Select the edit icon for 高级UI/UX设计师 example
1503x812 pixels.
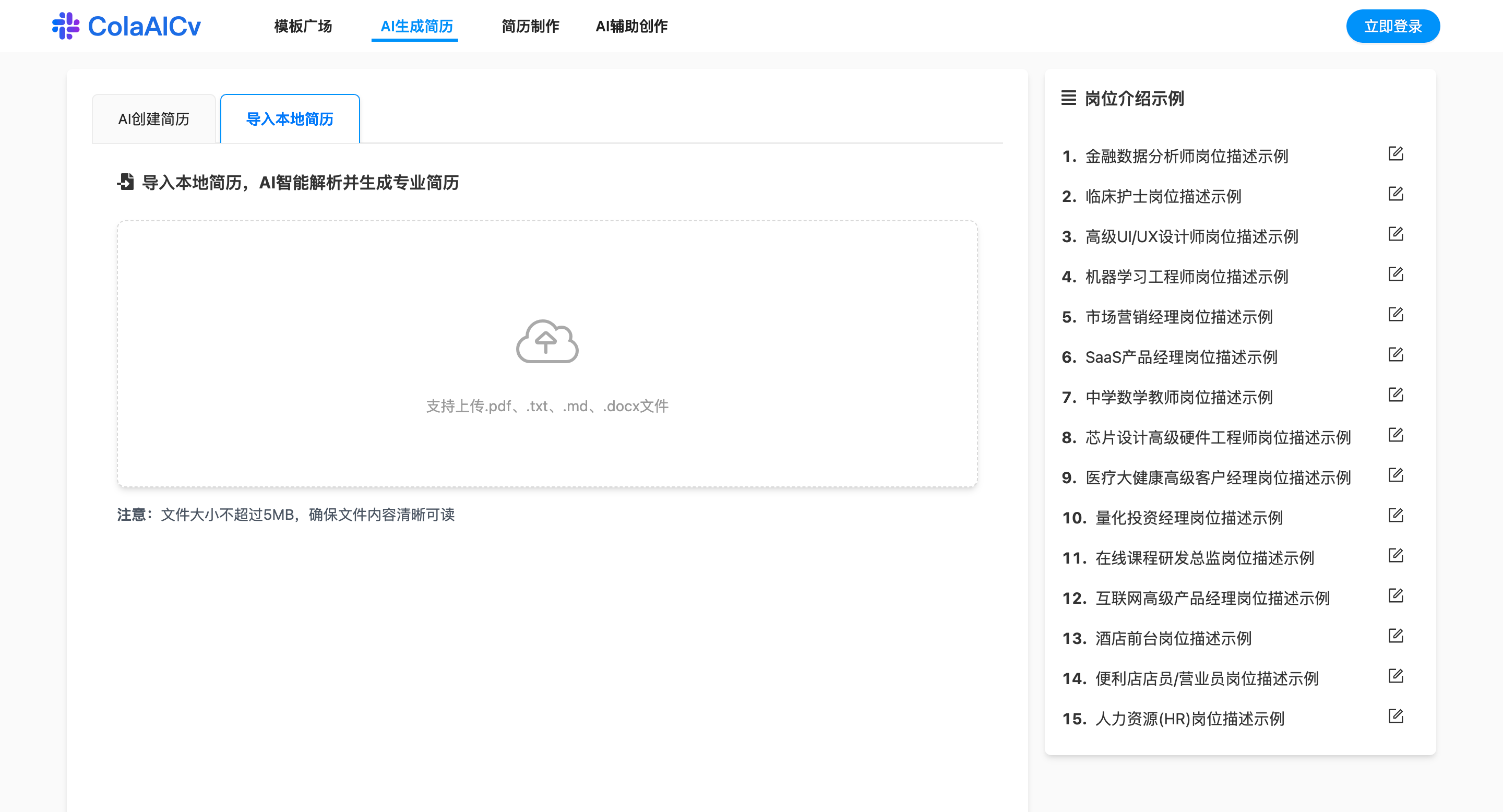(x=1396, y=234)
